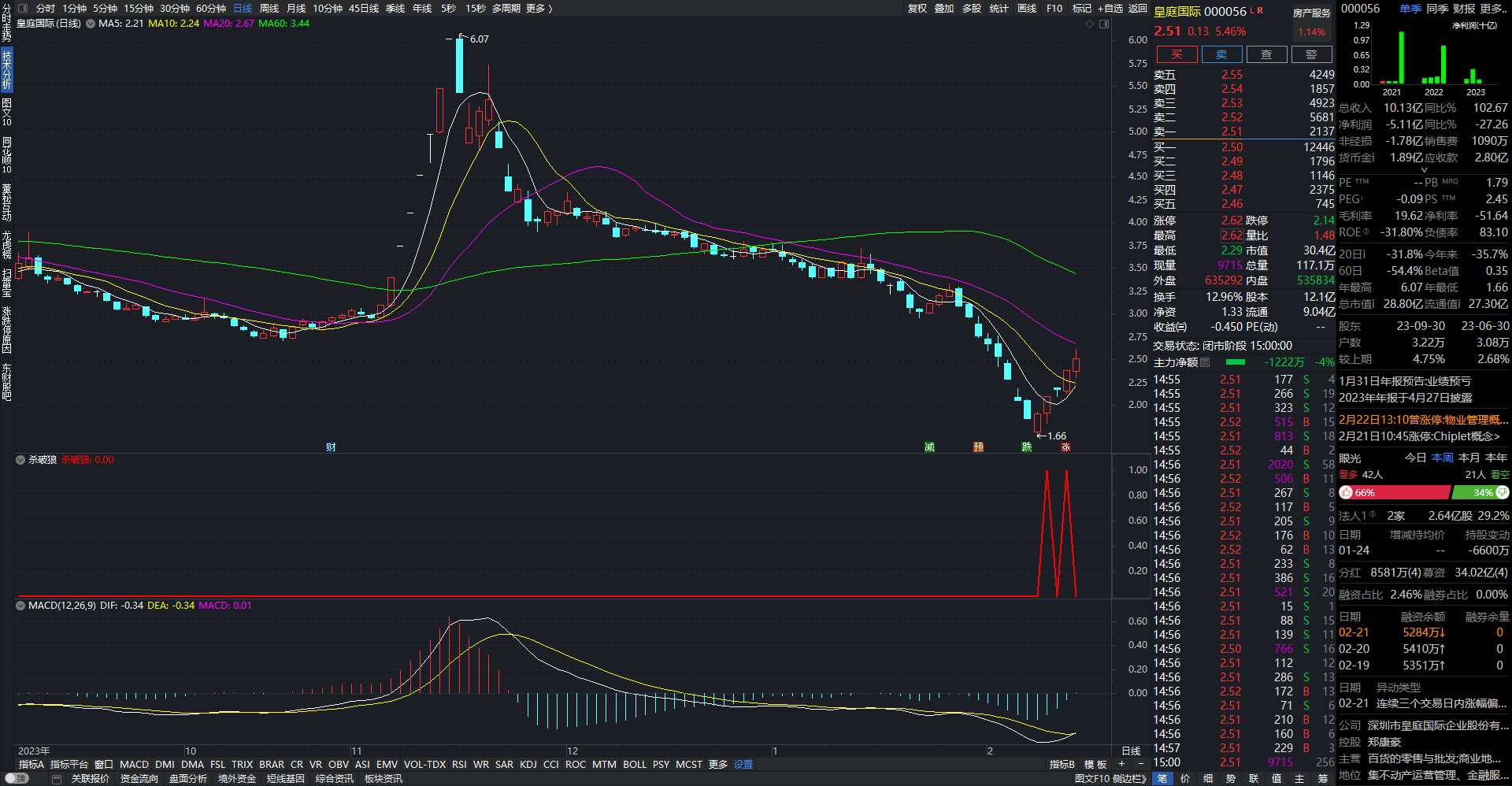Click the − zoom-out button below the chart
Image resolution: width=1512 pixels, height=786 pixels.
1141,764
